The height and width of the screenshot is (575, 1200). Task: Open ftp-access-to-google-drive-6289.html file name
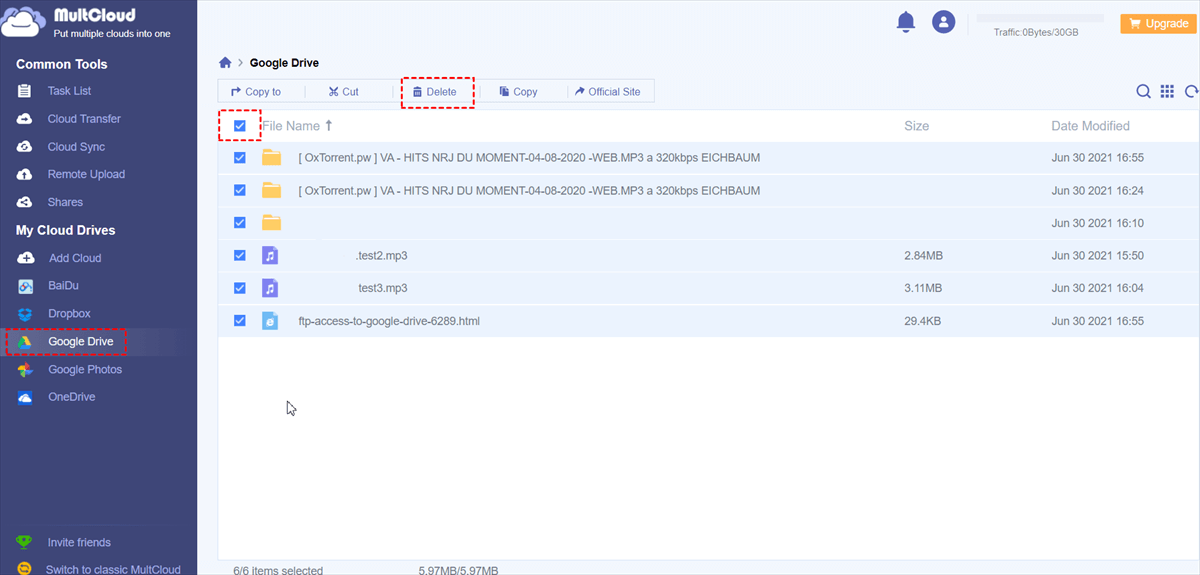tap(389, 321)
